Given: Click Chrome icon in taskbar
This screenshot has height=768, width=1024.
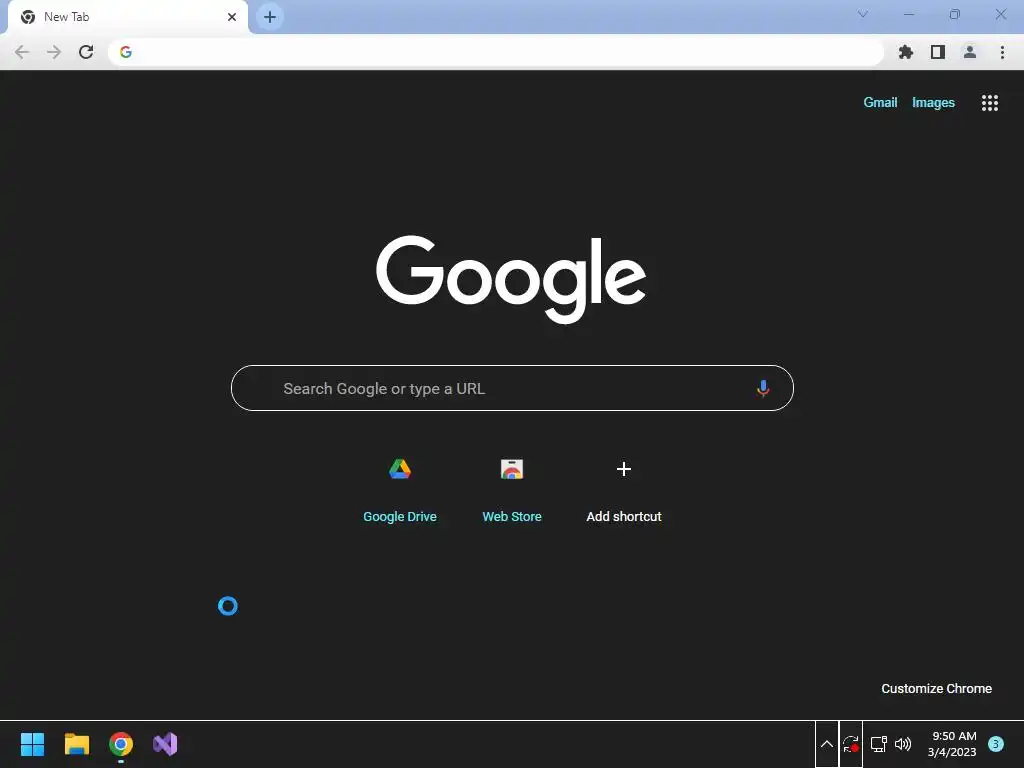Looking at the screenshot, I should (x=121, y=744).
